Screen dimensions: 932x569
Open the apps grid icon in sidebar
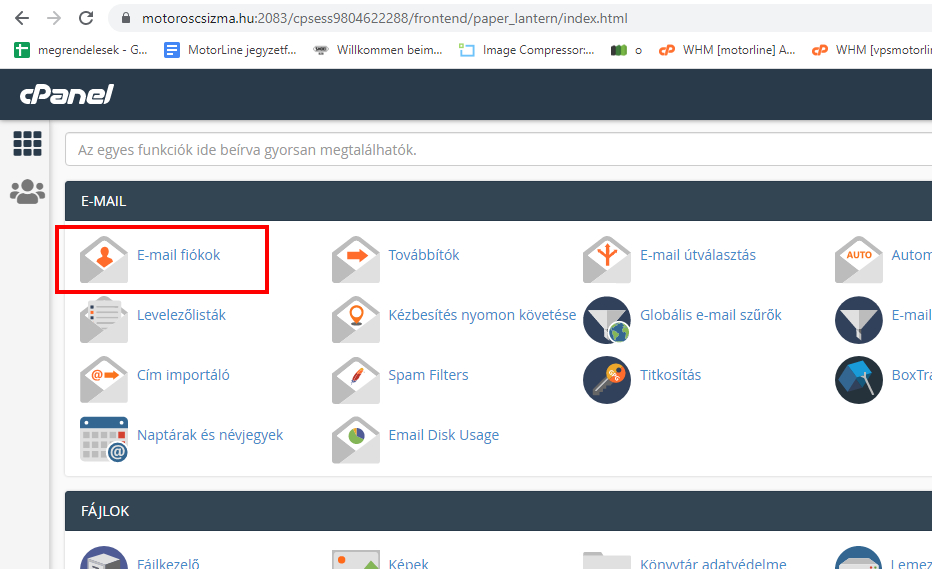pyautogui.click(x=27, y=143)
